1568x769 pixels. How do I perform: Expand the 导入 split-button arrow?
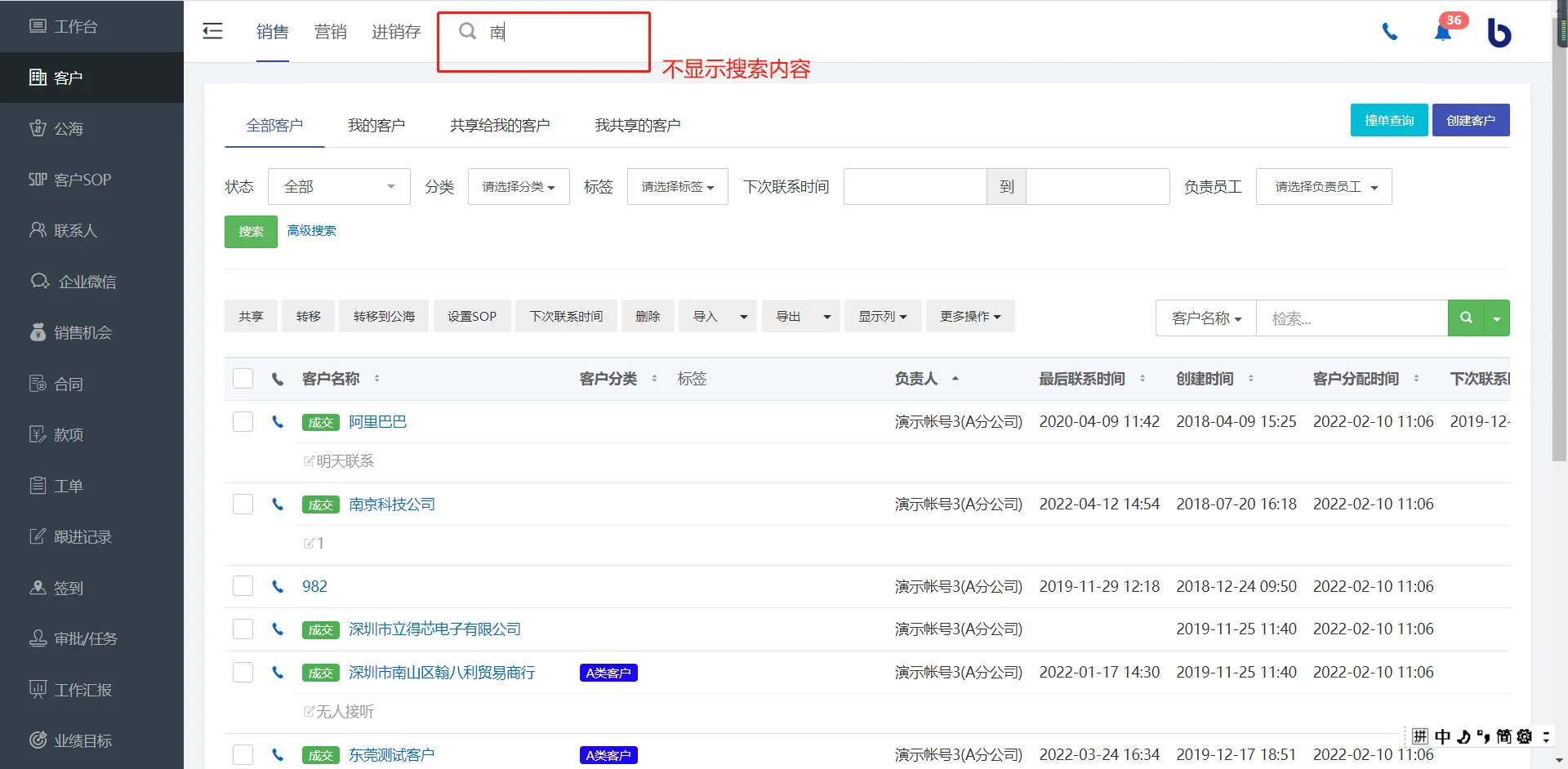pos(743,317)
